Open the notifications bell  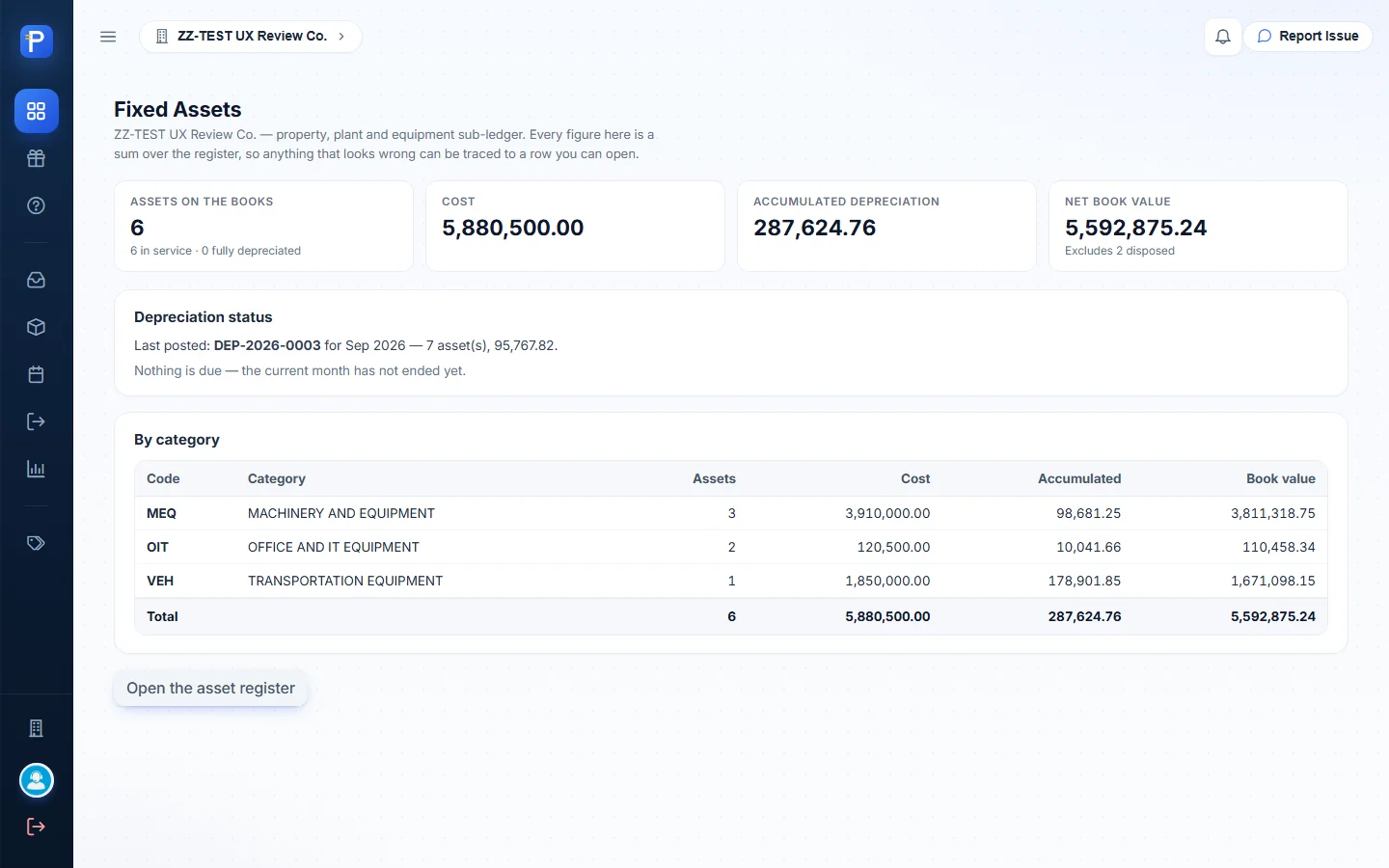[x=1223, y=37]
